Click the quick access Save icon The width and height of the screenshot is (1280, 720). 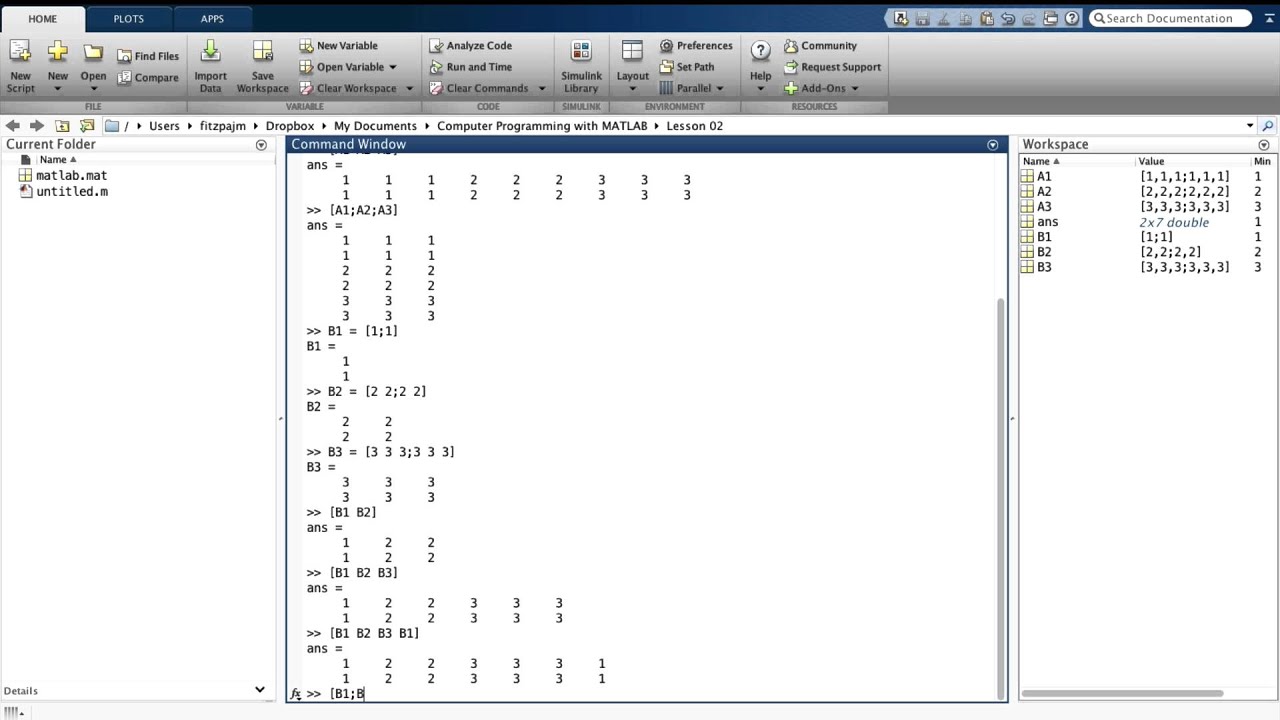click(x=923, y=18)
